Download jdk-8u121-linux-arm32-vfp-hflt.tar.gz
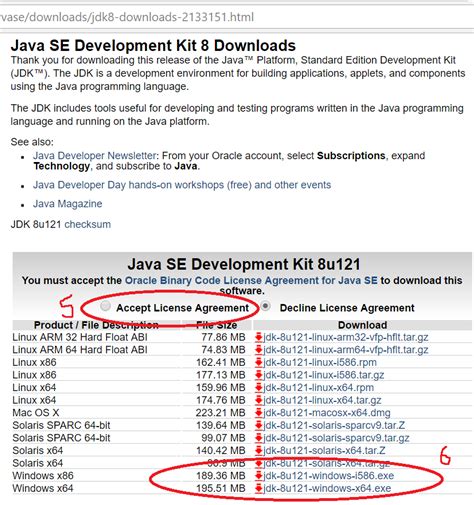Image resolution: width=474 pixels, height=505 pixels. (346, 337)
